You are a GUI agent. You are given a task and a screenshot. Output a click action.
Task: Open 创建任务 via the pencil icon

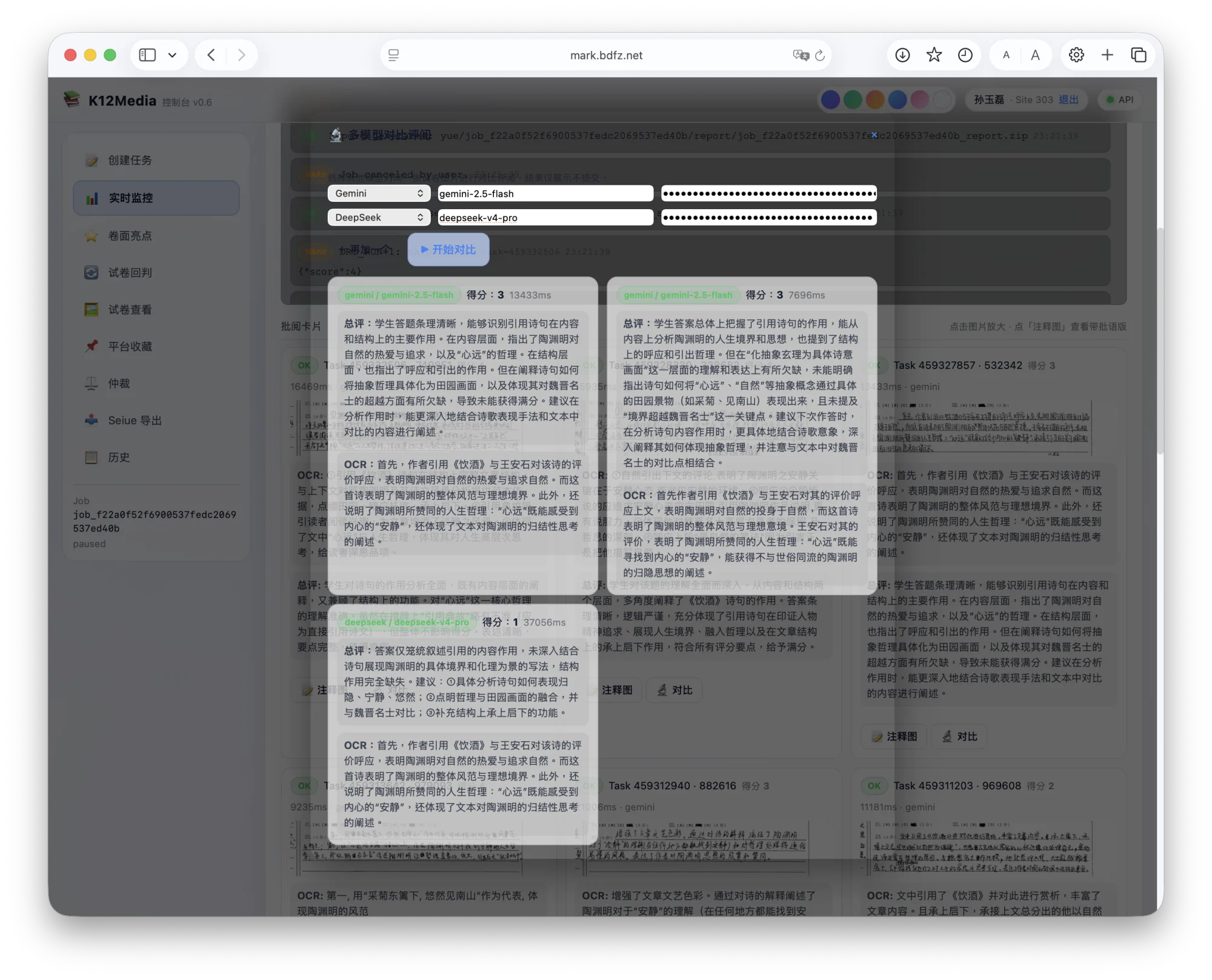(x=92, y=161)
